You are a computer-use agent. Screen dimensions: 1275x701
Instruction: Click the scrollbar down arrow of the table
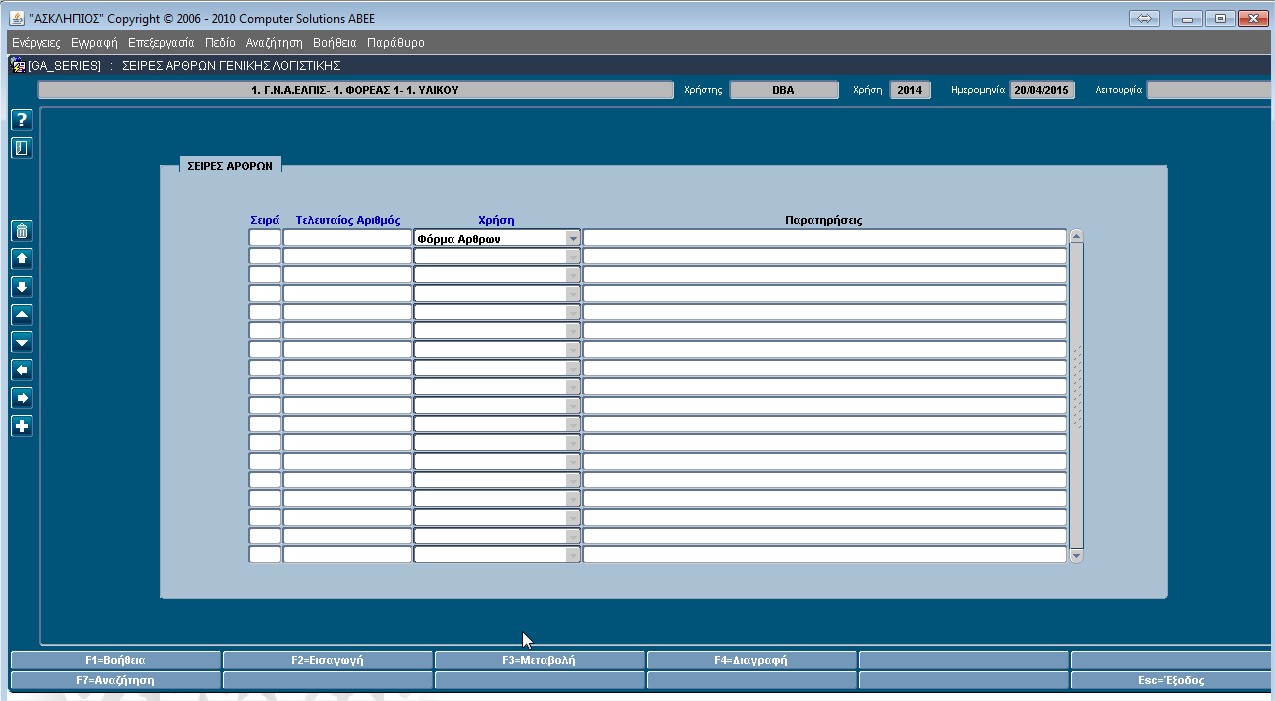[x=1076, y=555]
